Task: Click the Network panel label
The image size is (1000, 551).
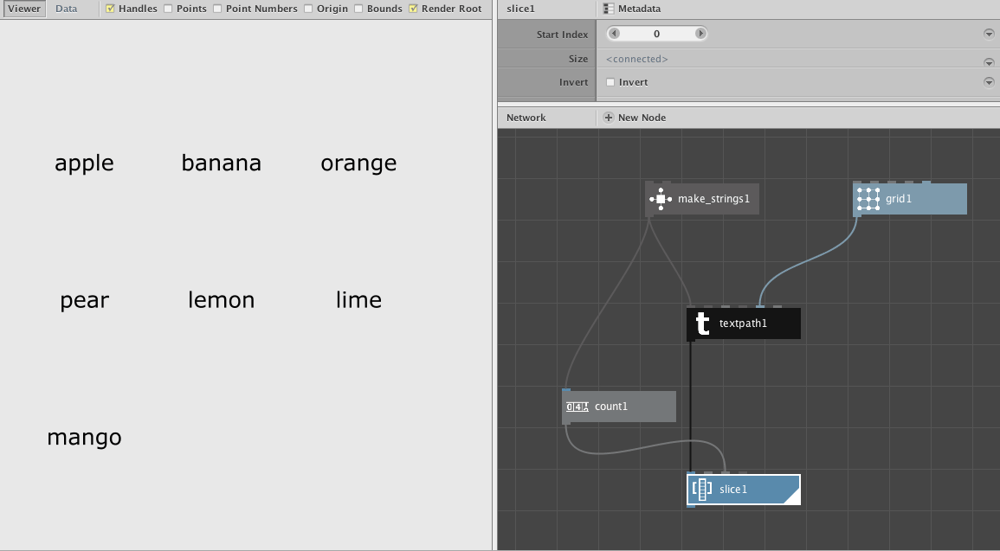Action: [526, 117]
